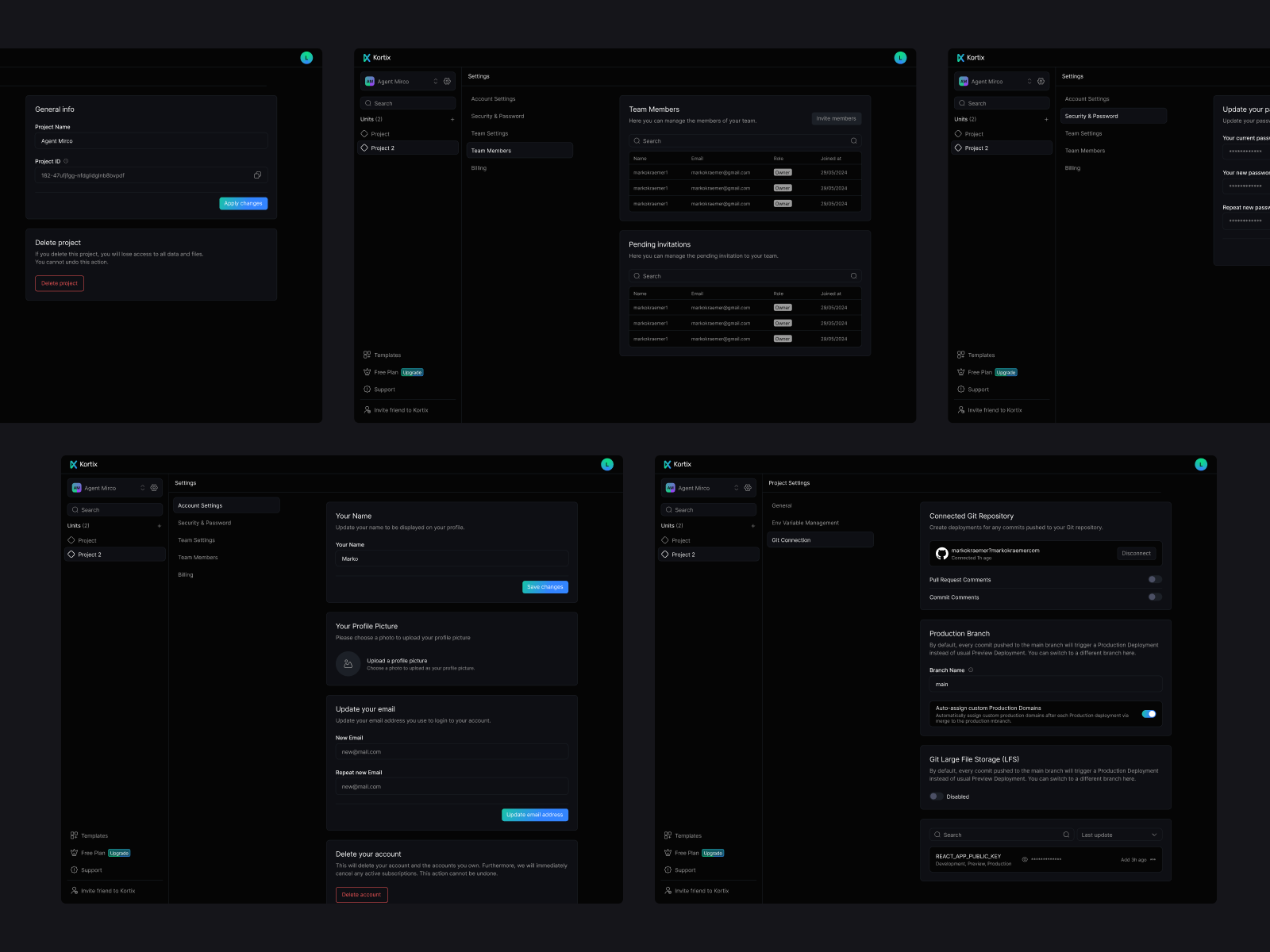Click the Support info icon in the sidebar
This screenshot has width=1270, height=952.
coord(368,390)
